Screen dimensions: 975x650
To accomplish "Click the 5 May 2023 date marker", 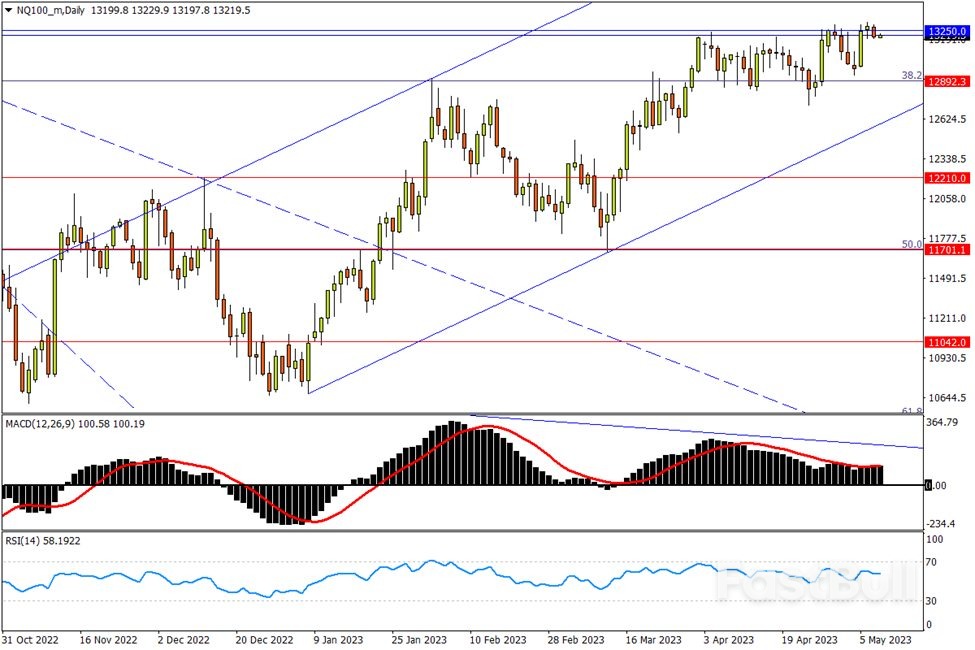I will pyautogui.click(x=885, y=639).
